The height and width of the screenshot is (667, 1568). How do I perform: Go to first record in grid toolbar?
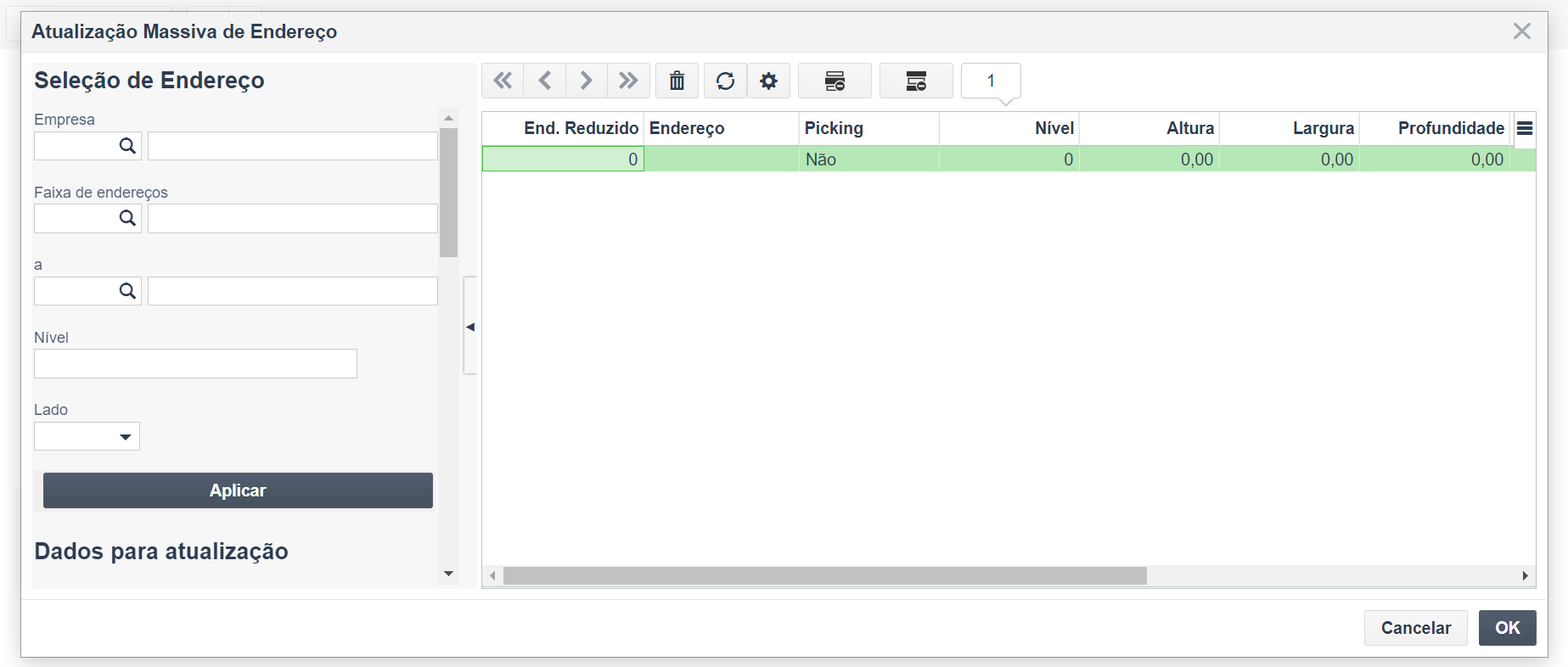click(503, 81)
